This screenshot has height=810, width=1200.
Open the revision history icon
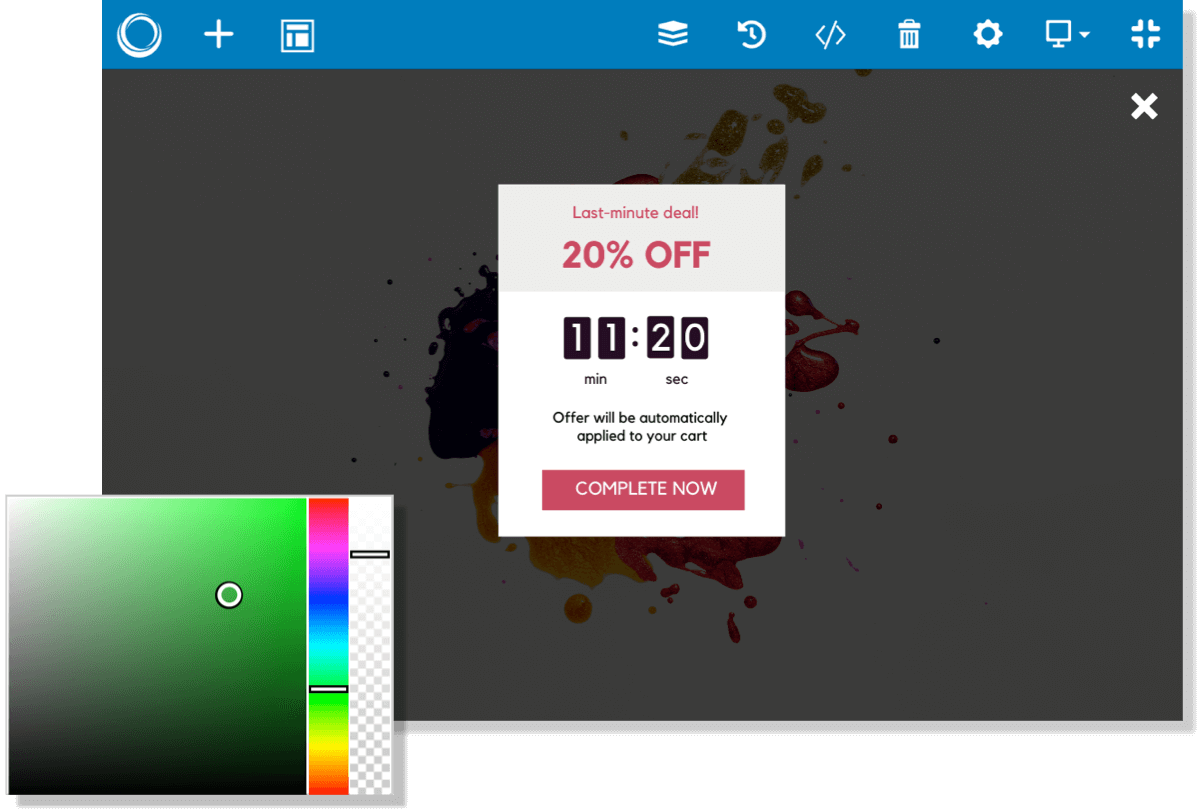(751, 34)
